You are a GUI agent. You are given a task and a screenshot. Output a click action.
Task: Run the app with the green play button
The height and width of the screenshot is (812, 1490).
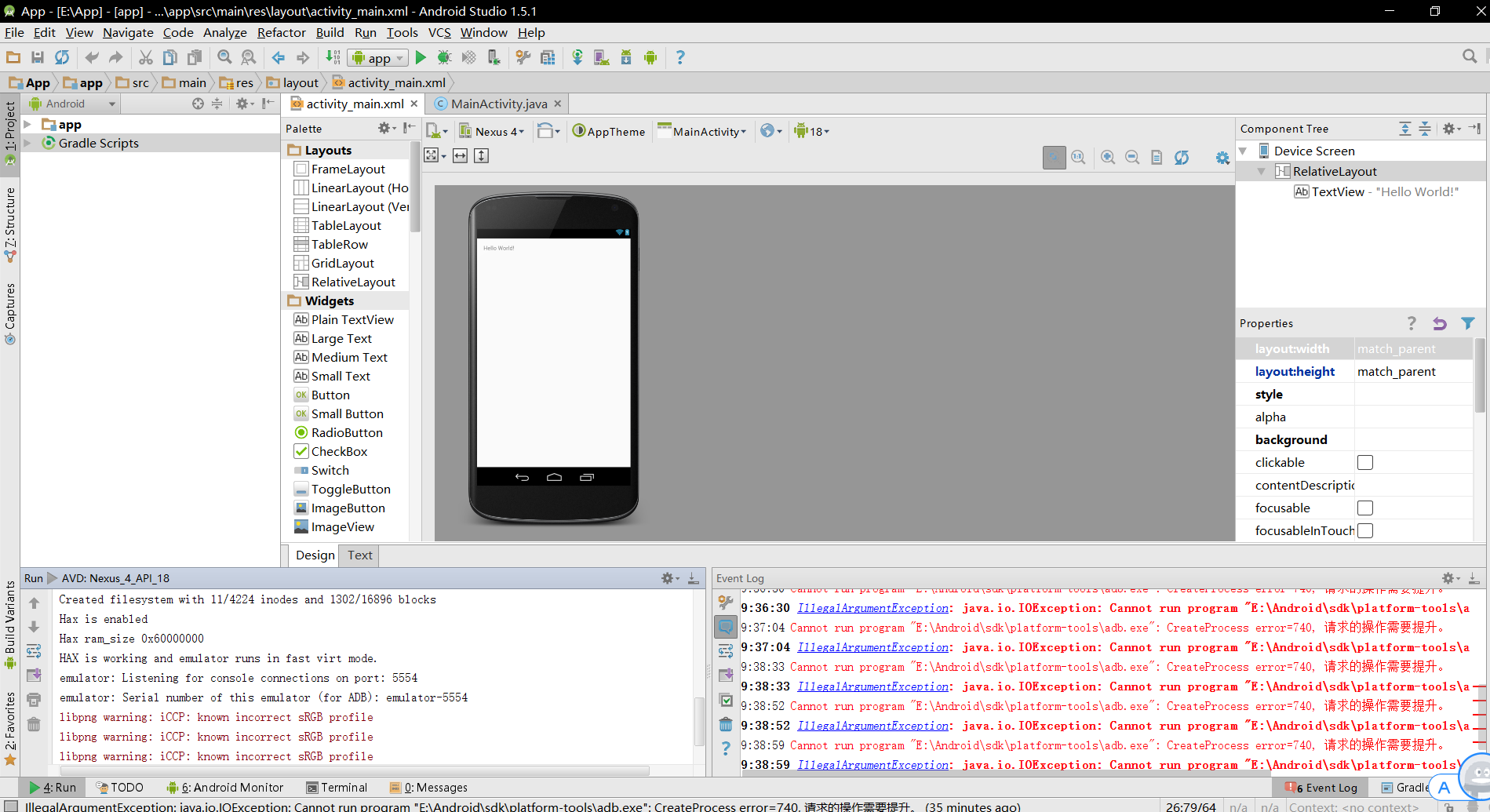421,57
